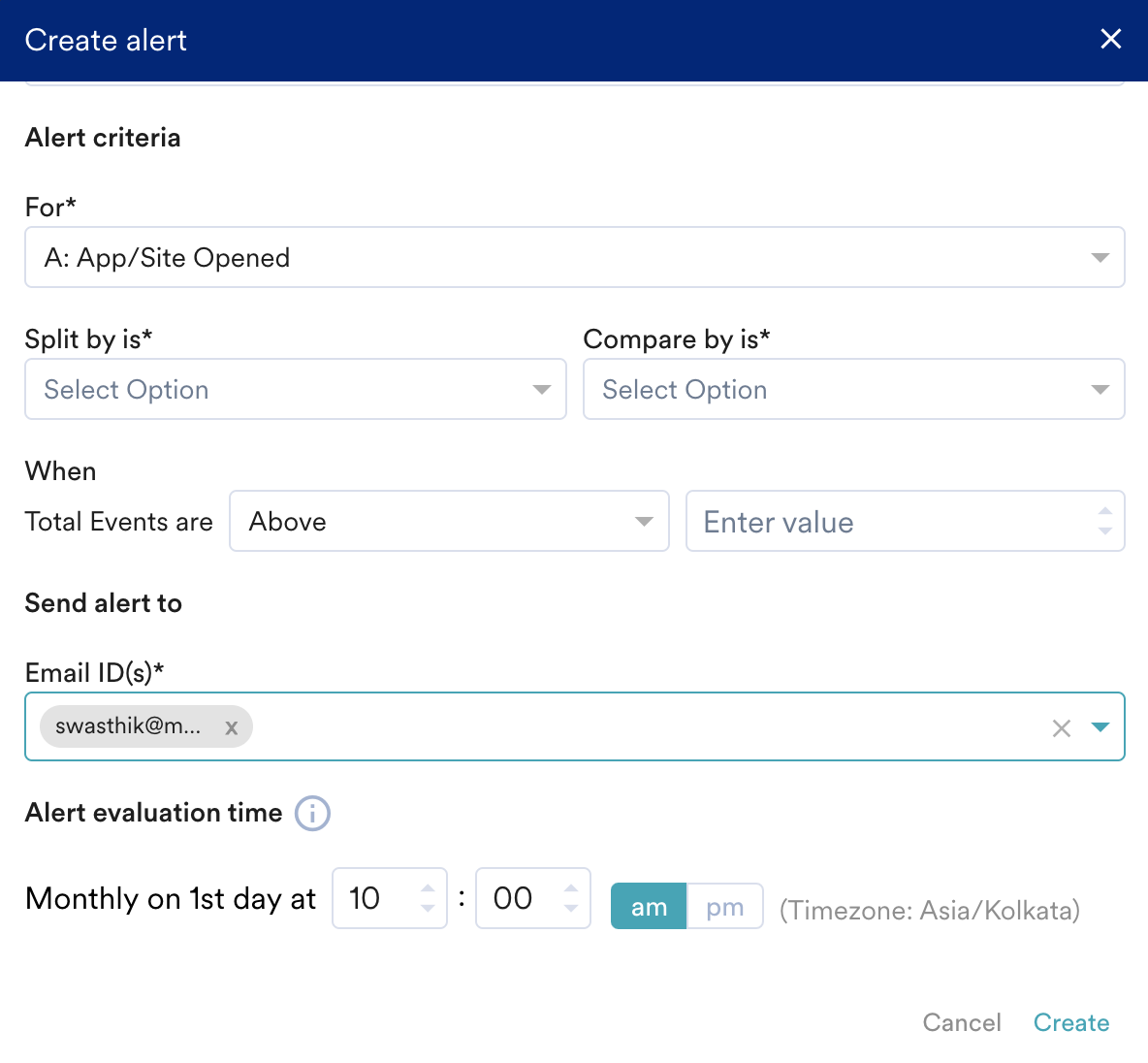Image resolution: width=1148 pixels, height=1063 pixels.
Task: Increase the hour value with up arrow
Action: (428, 888)
